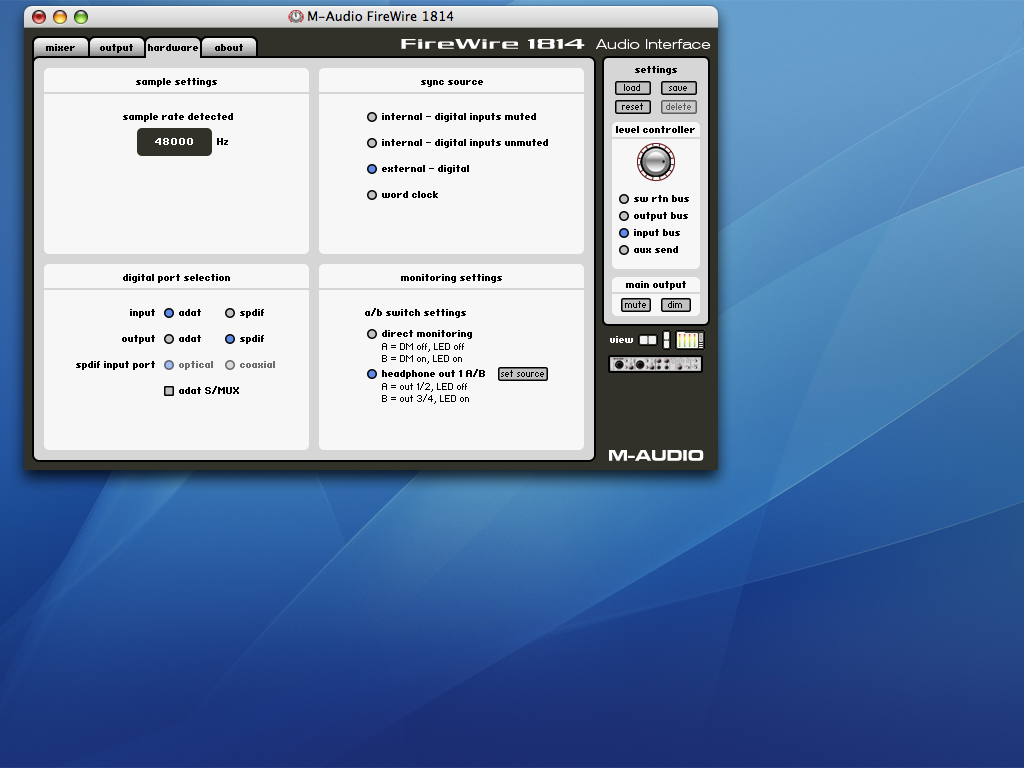Set digital input port to adat

(x=168, y=313)
